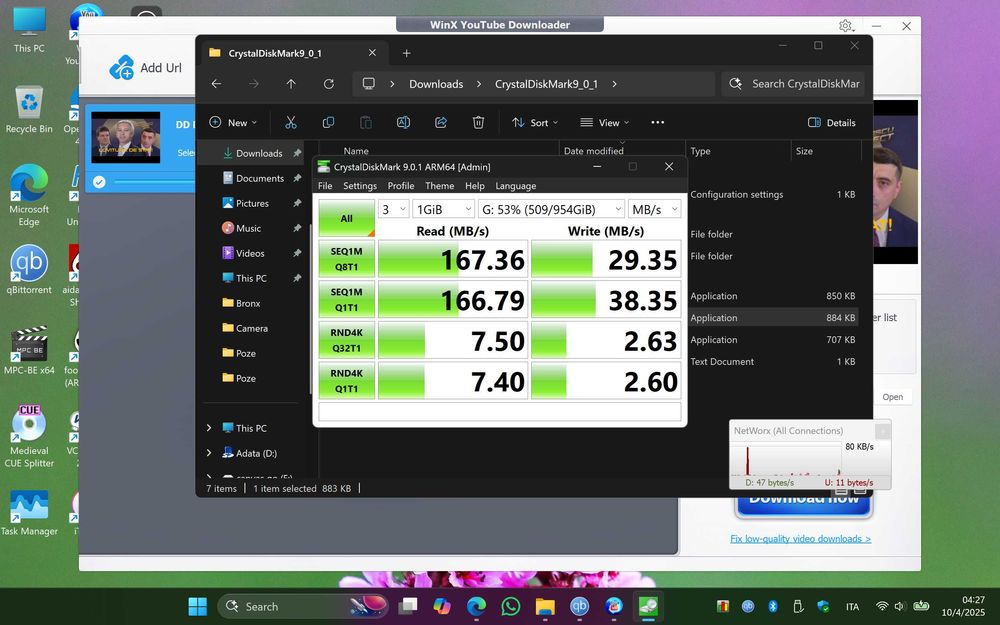Screen dimensions: 1000x625
Task: Open Documents in Explorer sidebar
Action: pos(260,178)
